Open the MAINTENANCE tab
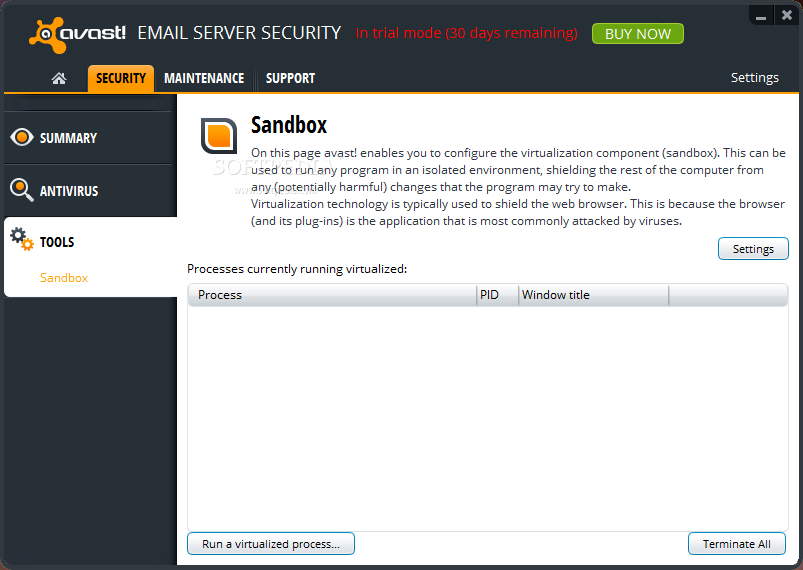 pos(204,78)
